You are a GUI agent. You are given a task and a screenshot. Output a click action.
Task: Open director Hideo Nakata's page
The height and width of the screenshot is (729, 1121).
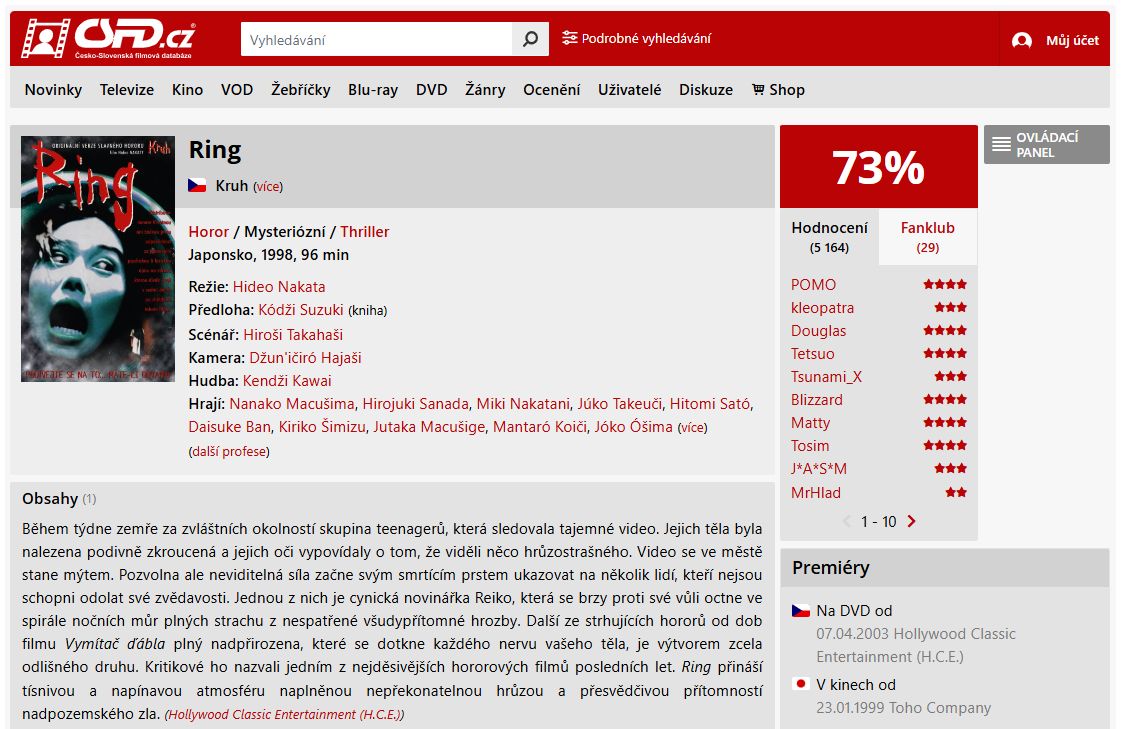pos(279,287)
